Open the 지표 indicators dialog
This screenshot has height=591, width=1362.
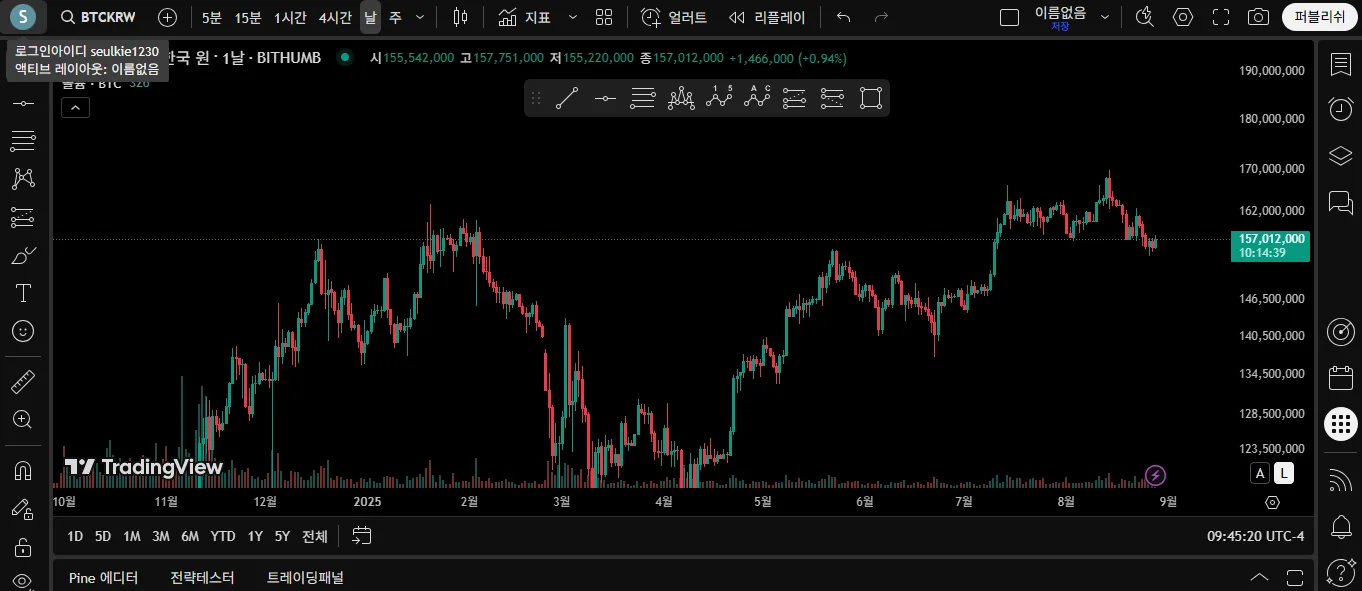click(526, 17)
